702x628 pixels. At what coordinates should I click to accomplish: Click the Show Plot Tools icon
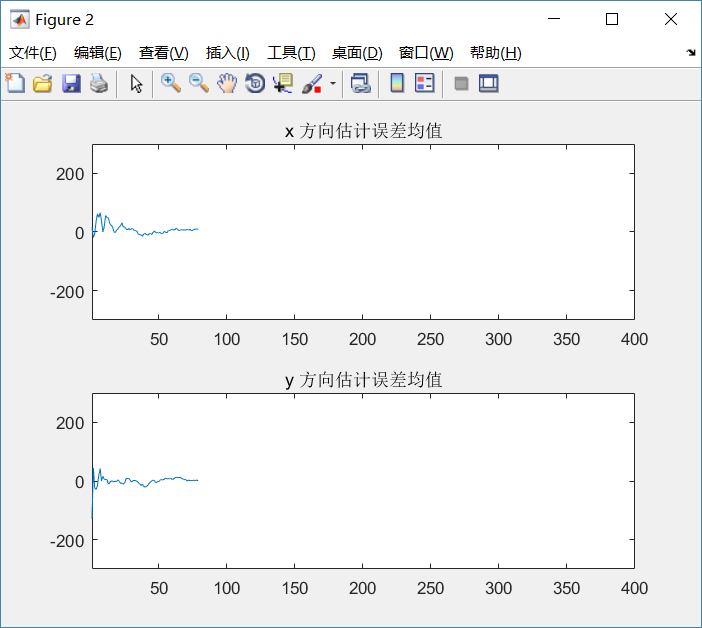tap(488, 83)
